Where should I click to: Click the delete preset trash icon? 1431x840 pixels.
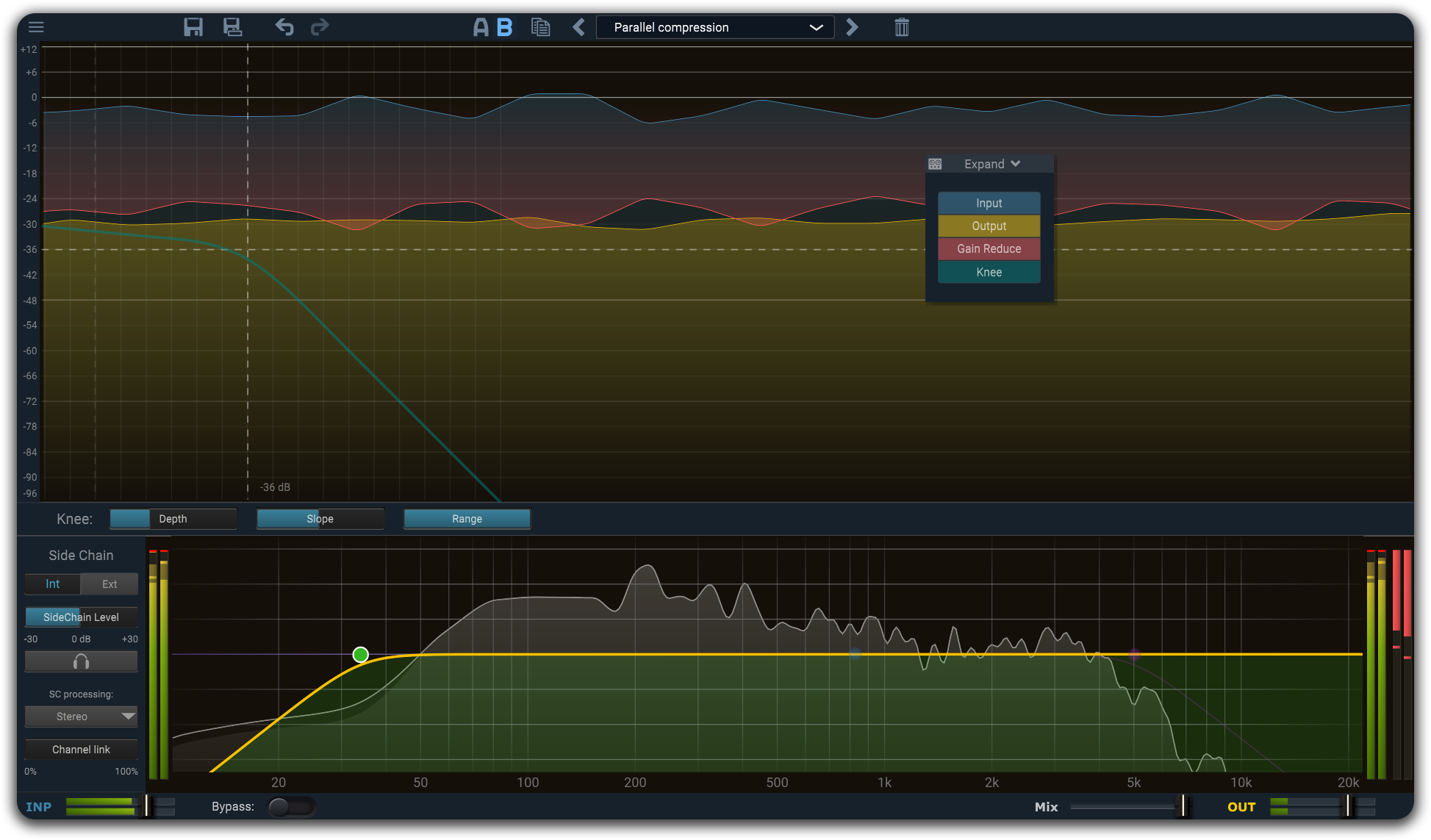[x=902, y=27]
